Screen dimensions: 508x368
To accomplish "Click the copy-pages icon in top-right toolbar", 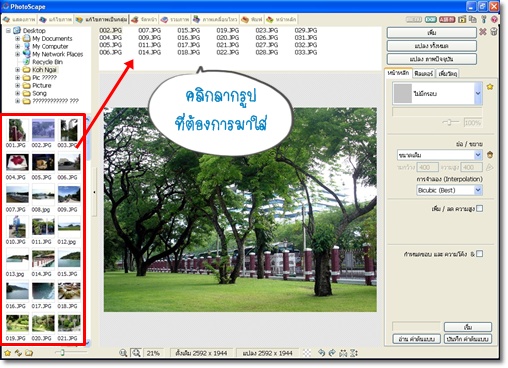I will click(473, 20).
